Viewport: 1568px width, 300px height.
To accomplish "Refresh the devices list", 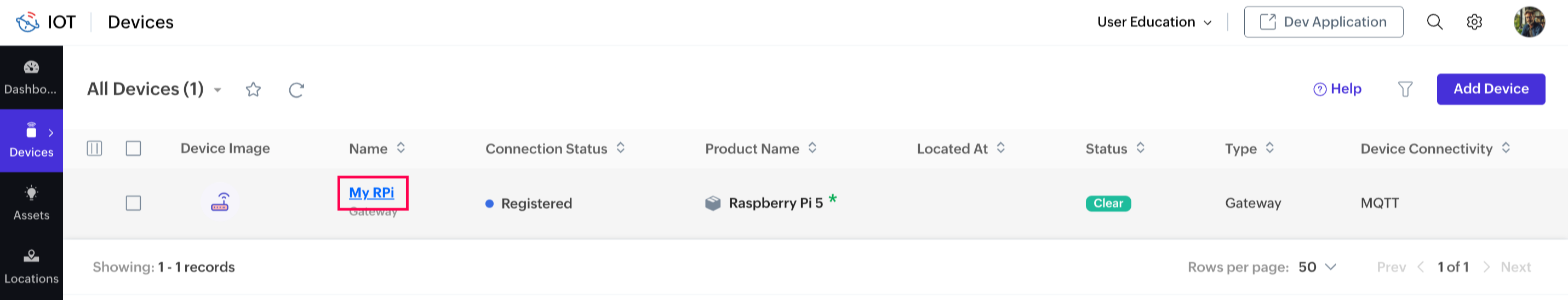I will pos(296,90).
